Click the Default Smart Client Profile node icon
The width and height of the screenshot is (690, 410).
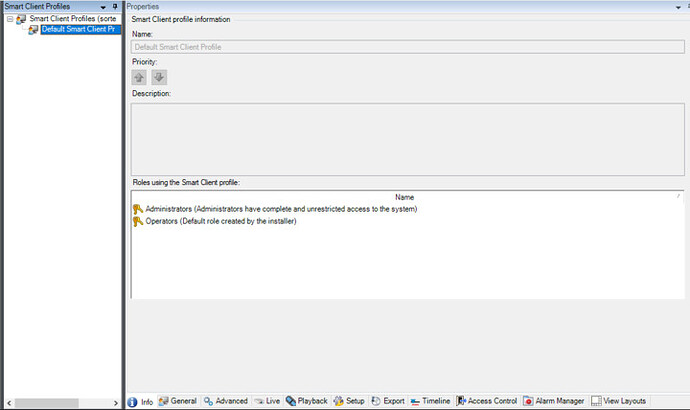[x=33, y=29]
